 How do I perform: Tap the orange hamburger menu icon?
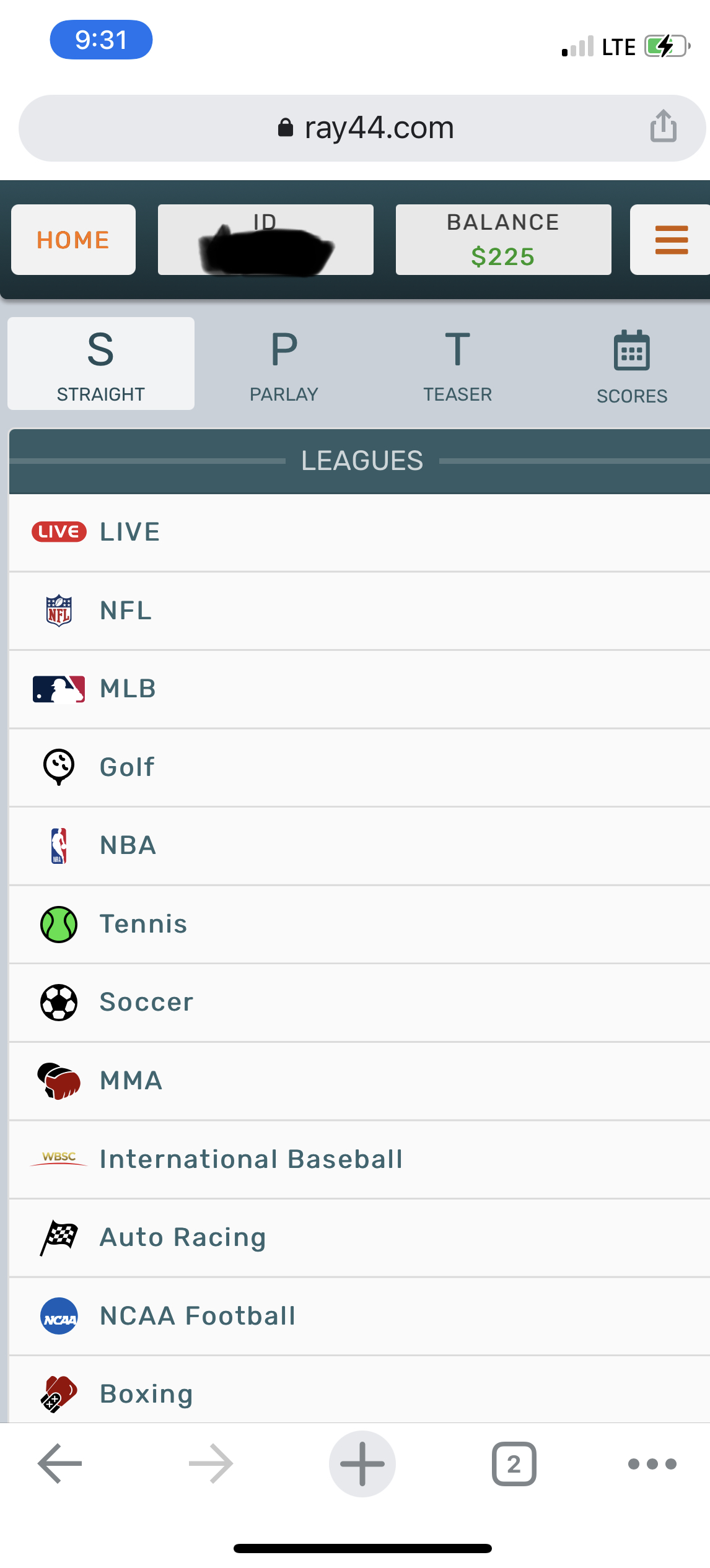tap(671, 240)
